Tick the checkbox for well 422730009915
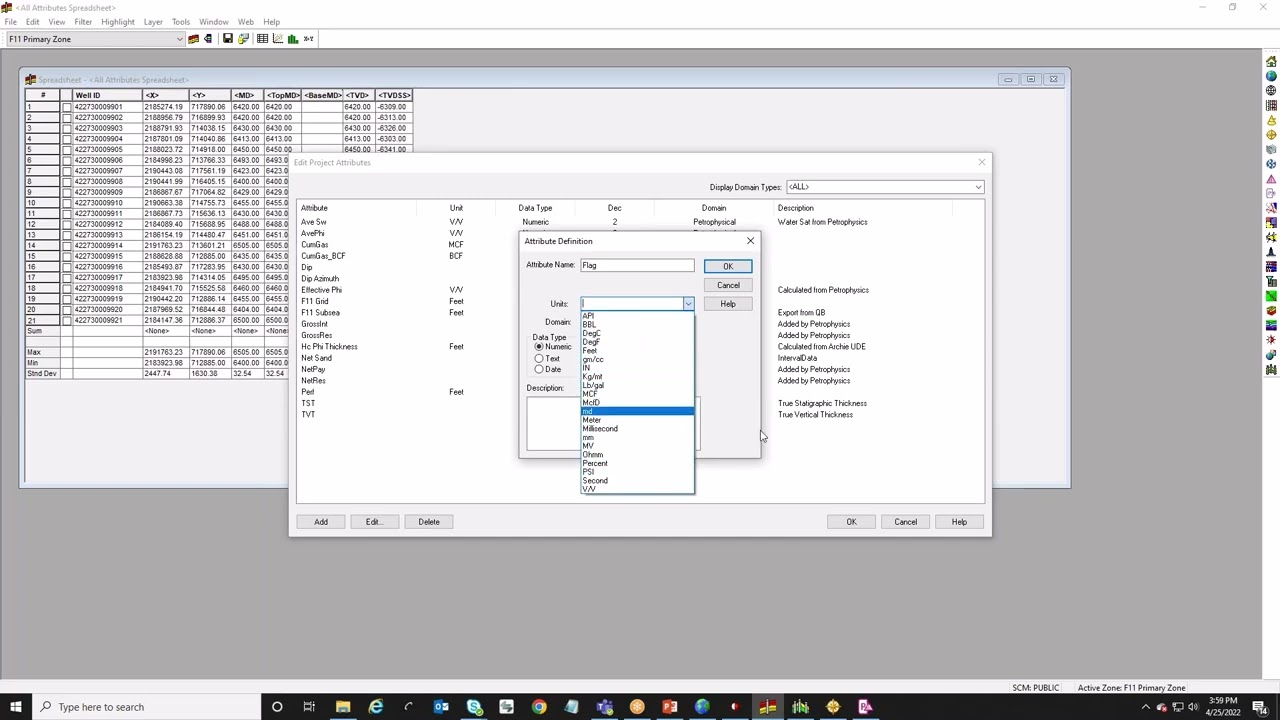This screenshot has width=1280, height=720. tap(67, 256)
